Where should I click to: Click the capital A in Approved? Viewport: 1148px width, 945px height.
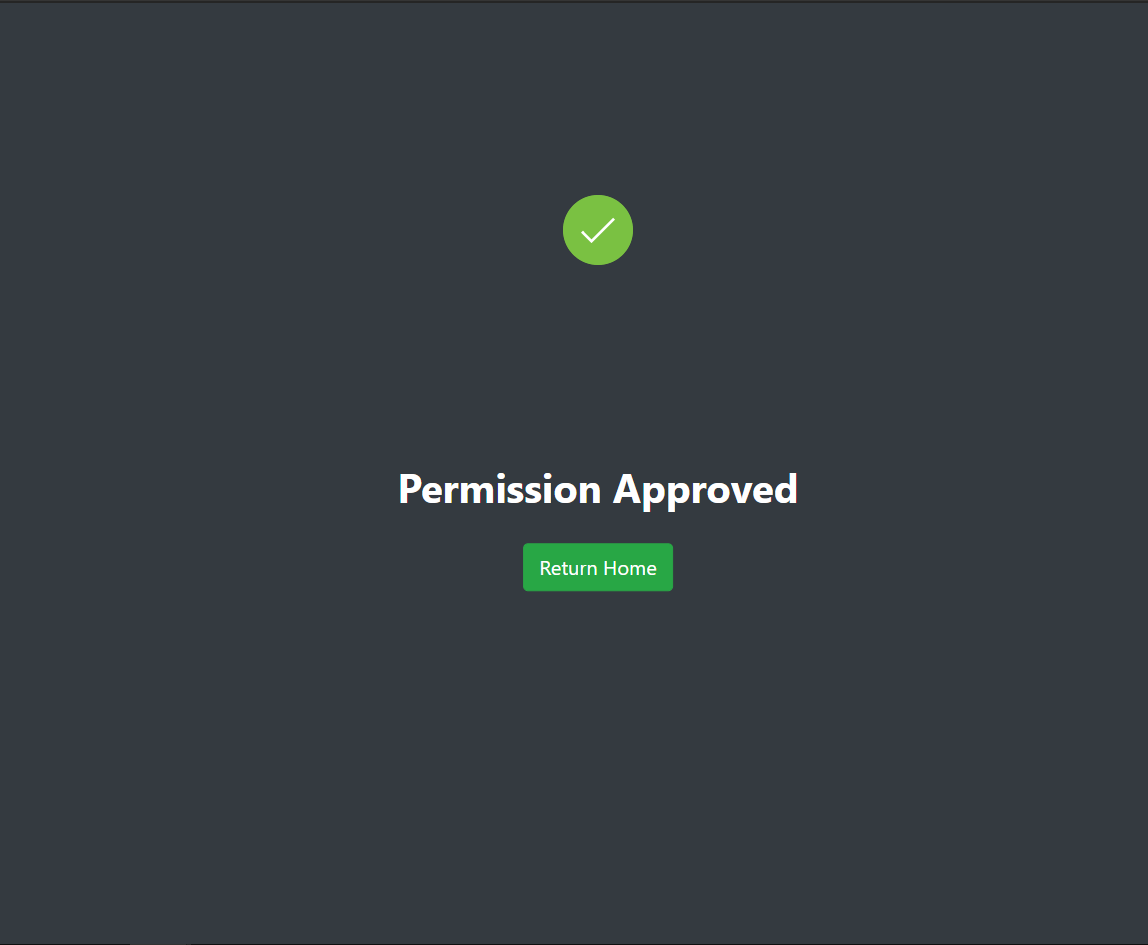(x=628, y=489)
